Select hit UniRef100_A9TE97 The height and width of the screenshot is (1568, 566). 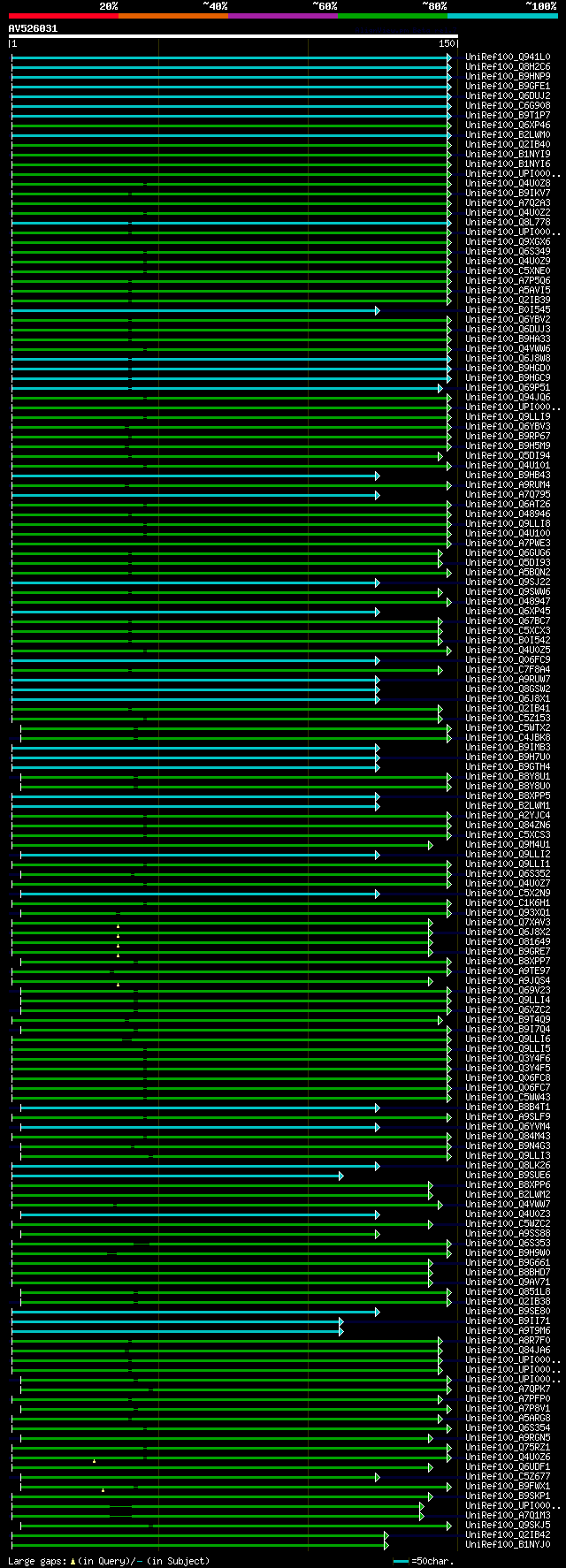click(508, 971)
